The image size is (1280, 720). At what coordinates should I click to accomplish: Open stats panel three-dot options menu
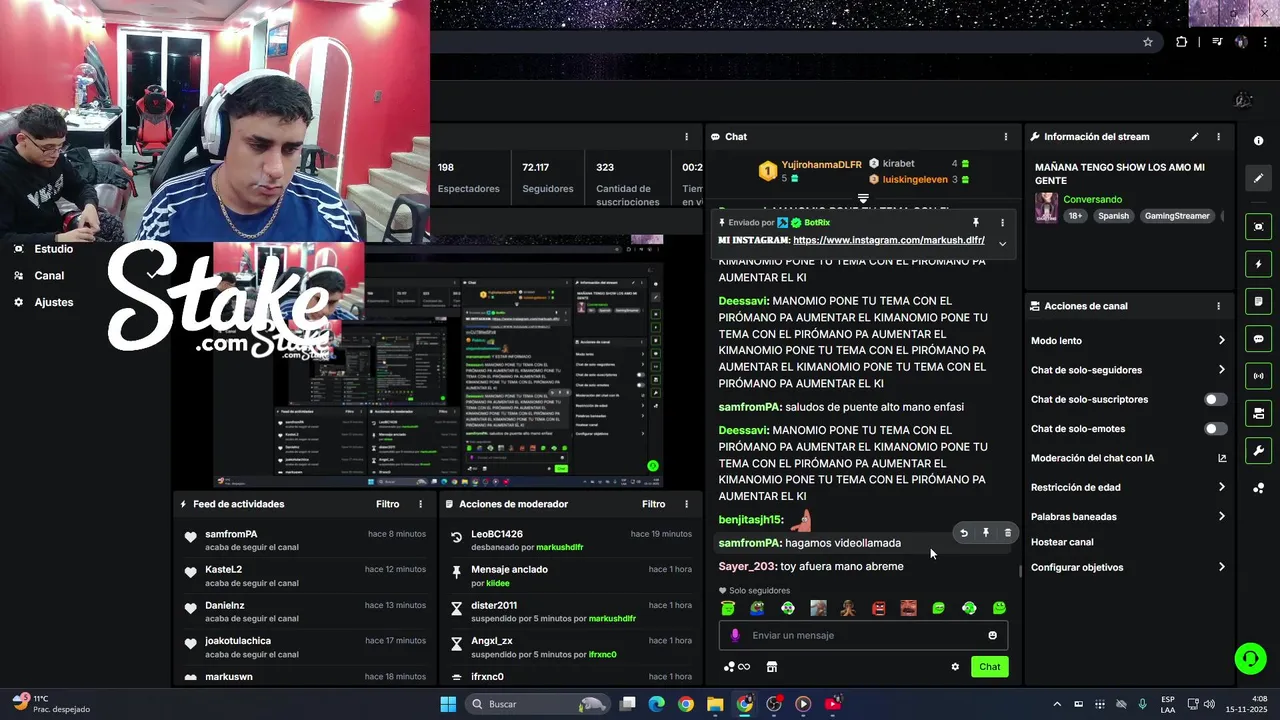[686, 137]
